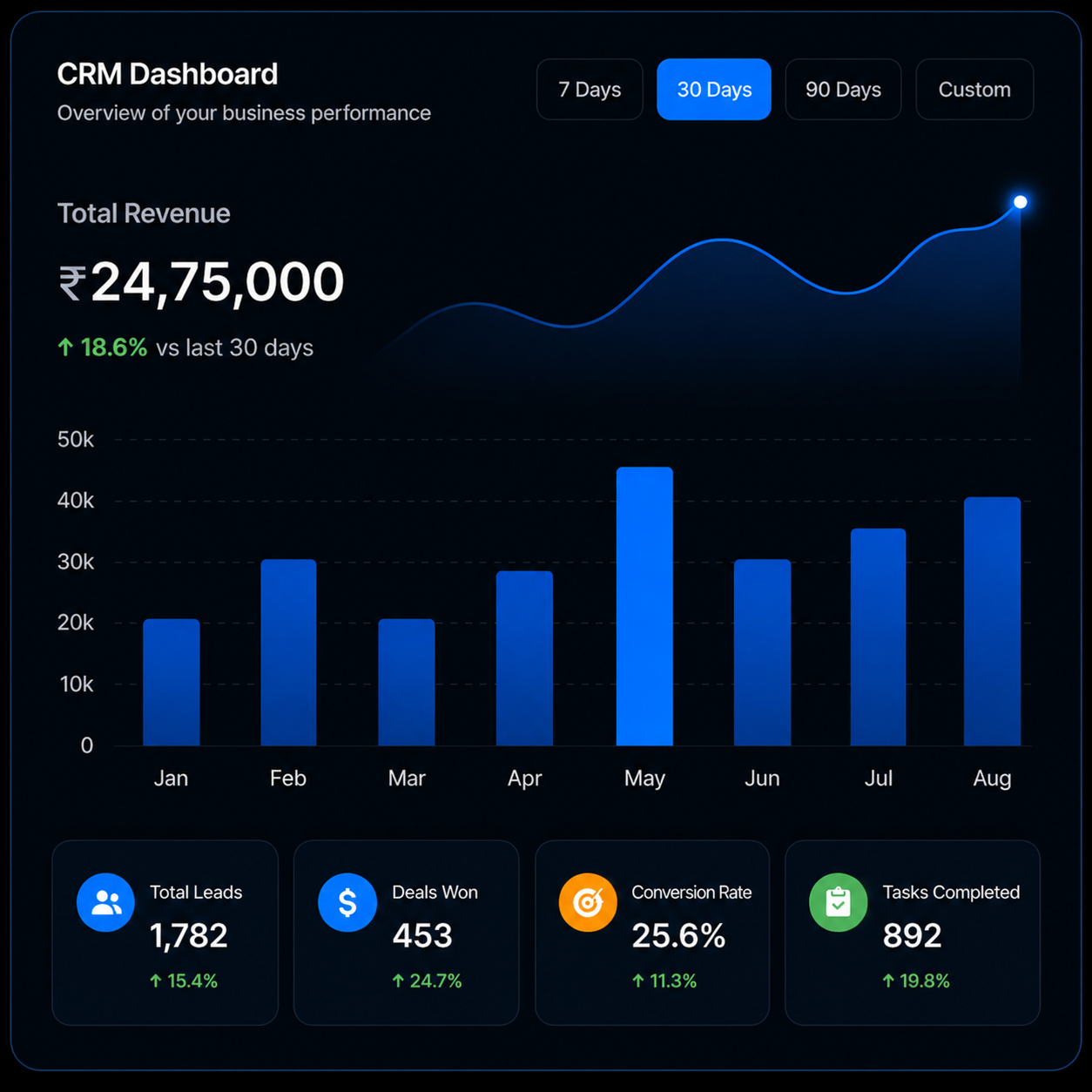Click the Conversion Rate target icon
Image resolution: width=1092 pixels, height=1092 pixels.
pyautogui.click(x=588, y=902)
